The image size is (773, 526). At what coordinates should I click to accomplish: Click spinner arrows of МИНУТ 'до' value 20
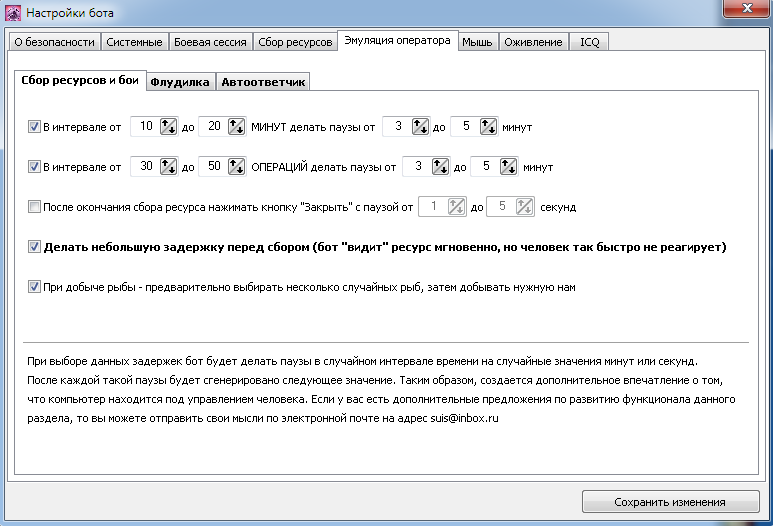pyautogui.click(x=236, y=127)
